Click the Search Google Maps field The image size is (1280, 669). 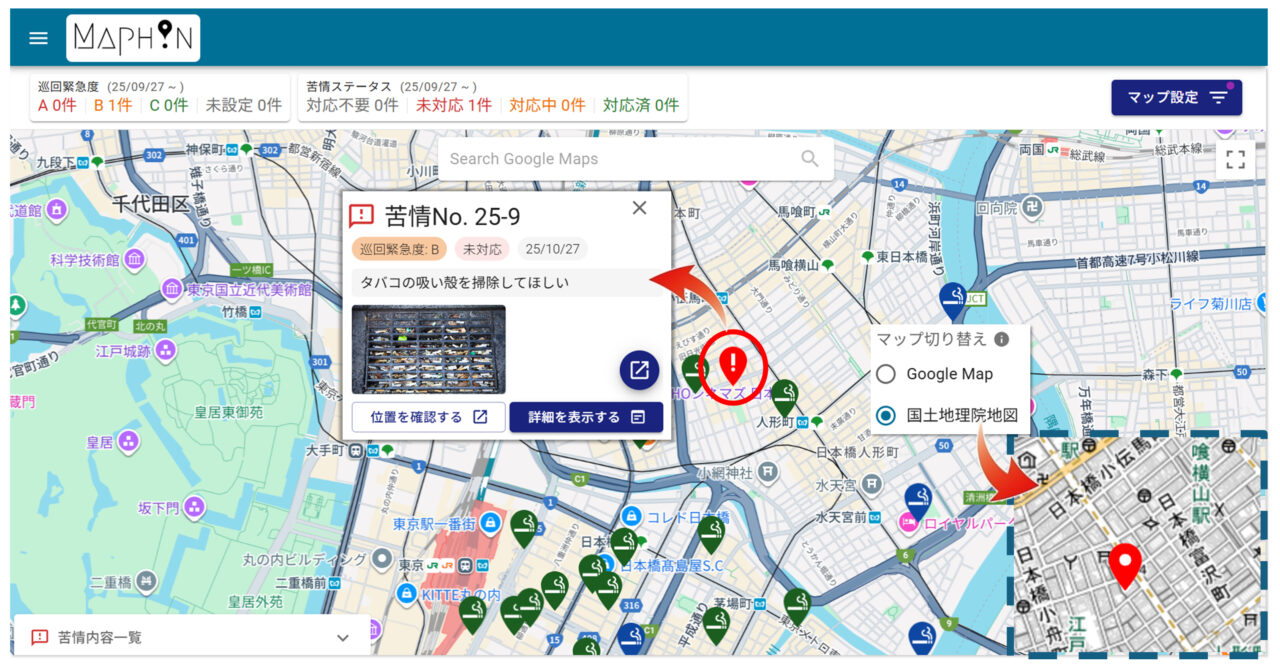click(x=620, y=159)
